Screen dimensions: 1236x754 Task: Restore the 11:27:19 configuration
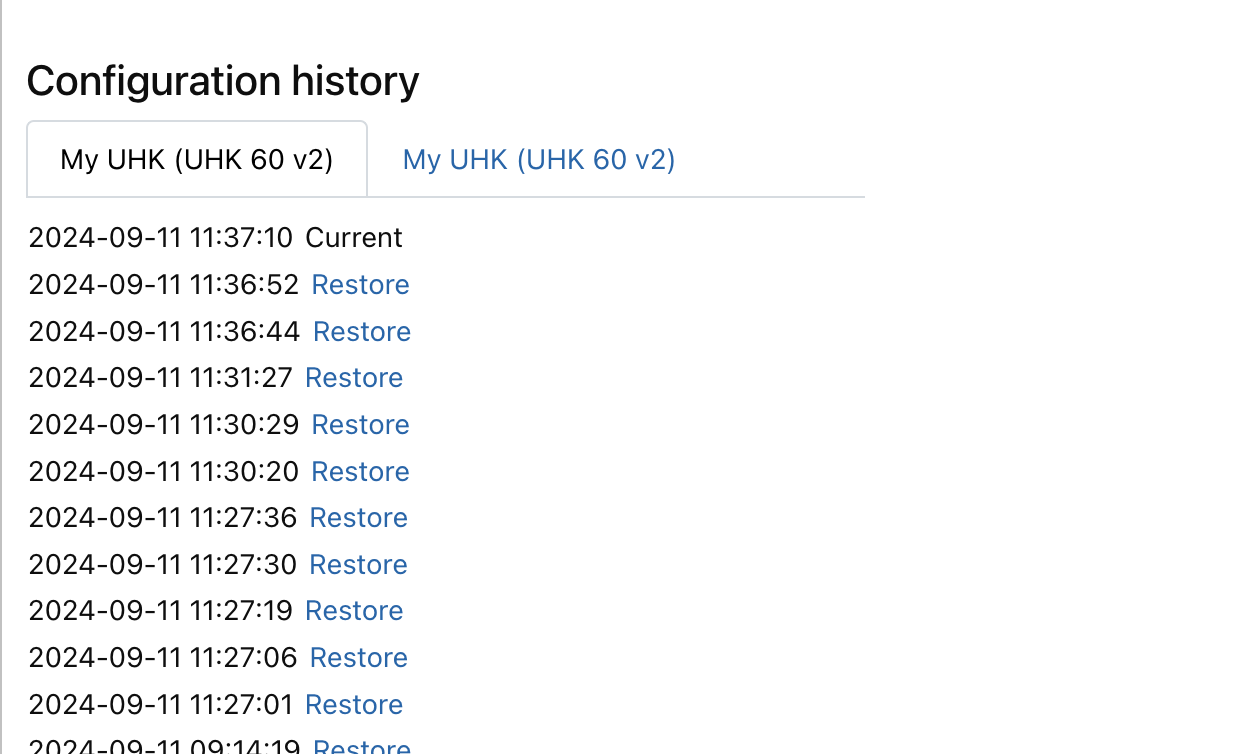click(354, 611)
